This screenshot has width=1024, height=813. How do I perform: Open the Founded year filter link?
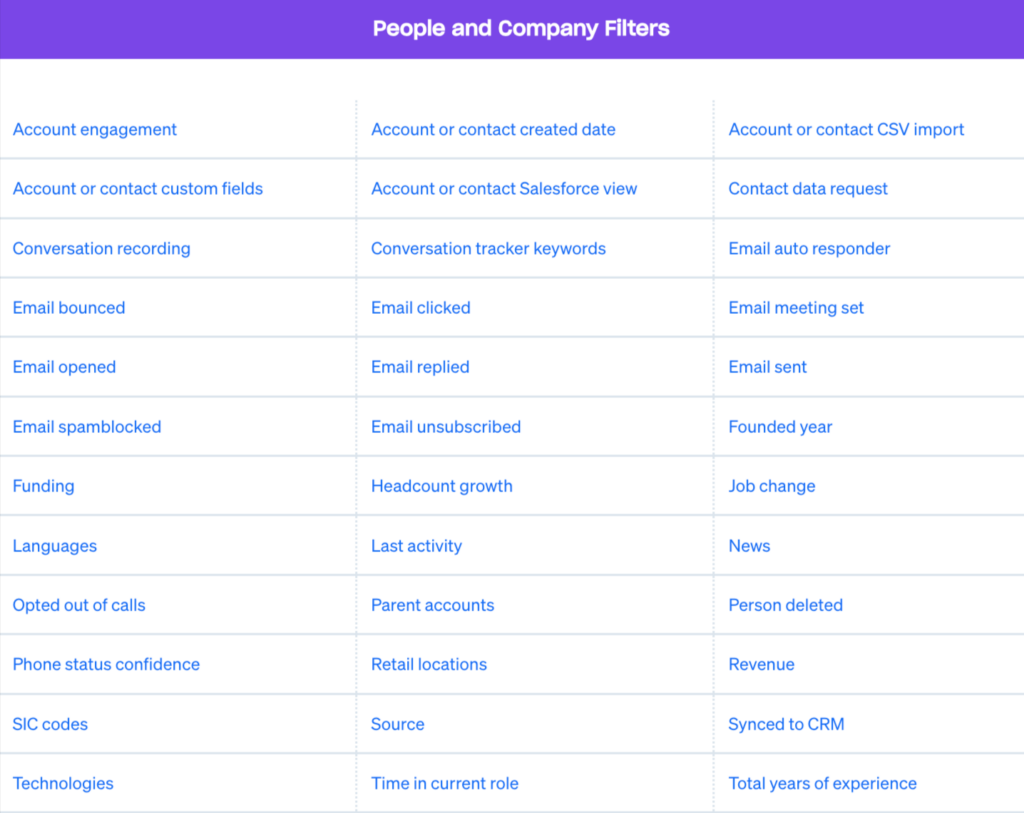click(x=780, y=427)
